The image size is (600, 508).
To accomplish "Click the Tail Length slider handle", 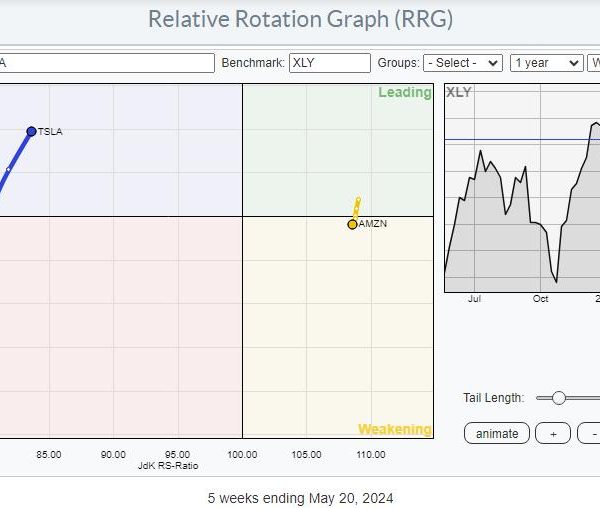I will pyautogui.click(x=558, y=398).
